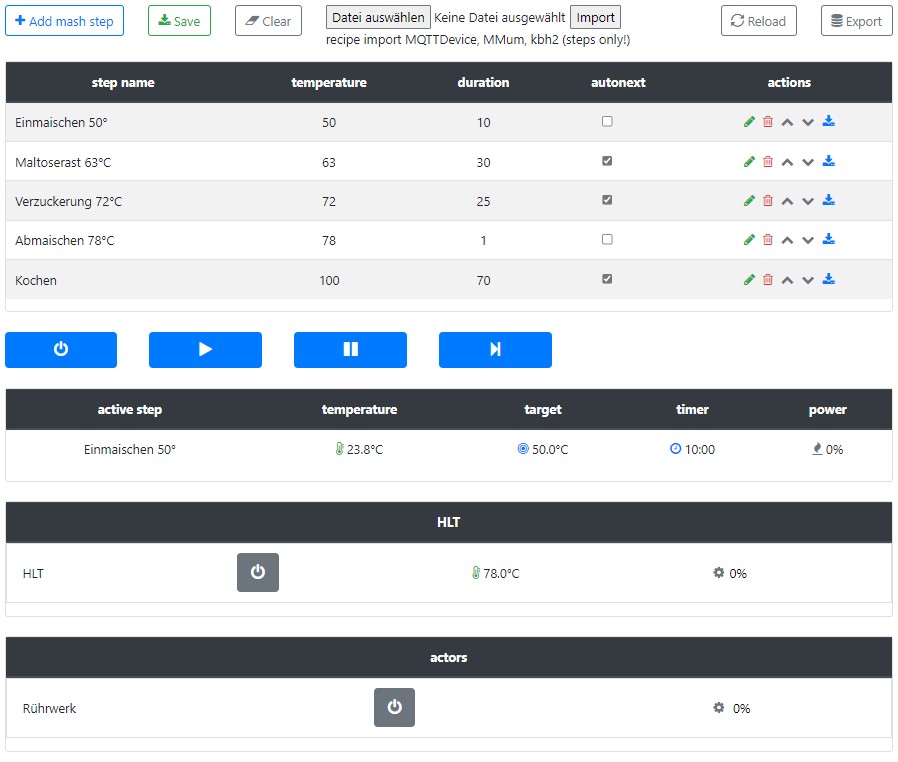Toggle the HLT power button
Image resolution: width=898 pixels, height=762 pixels.
[258, 573]
